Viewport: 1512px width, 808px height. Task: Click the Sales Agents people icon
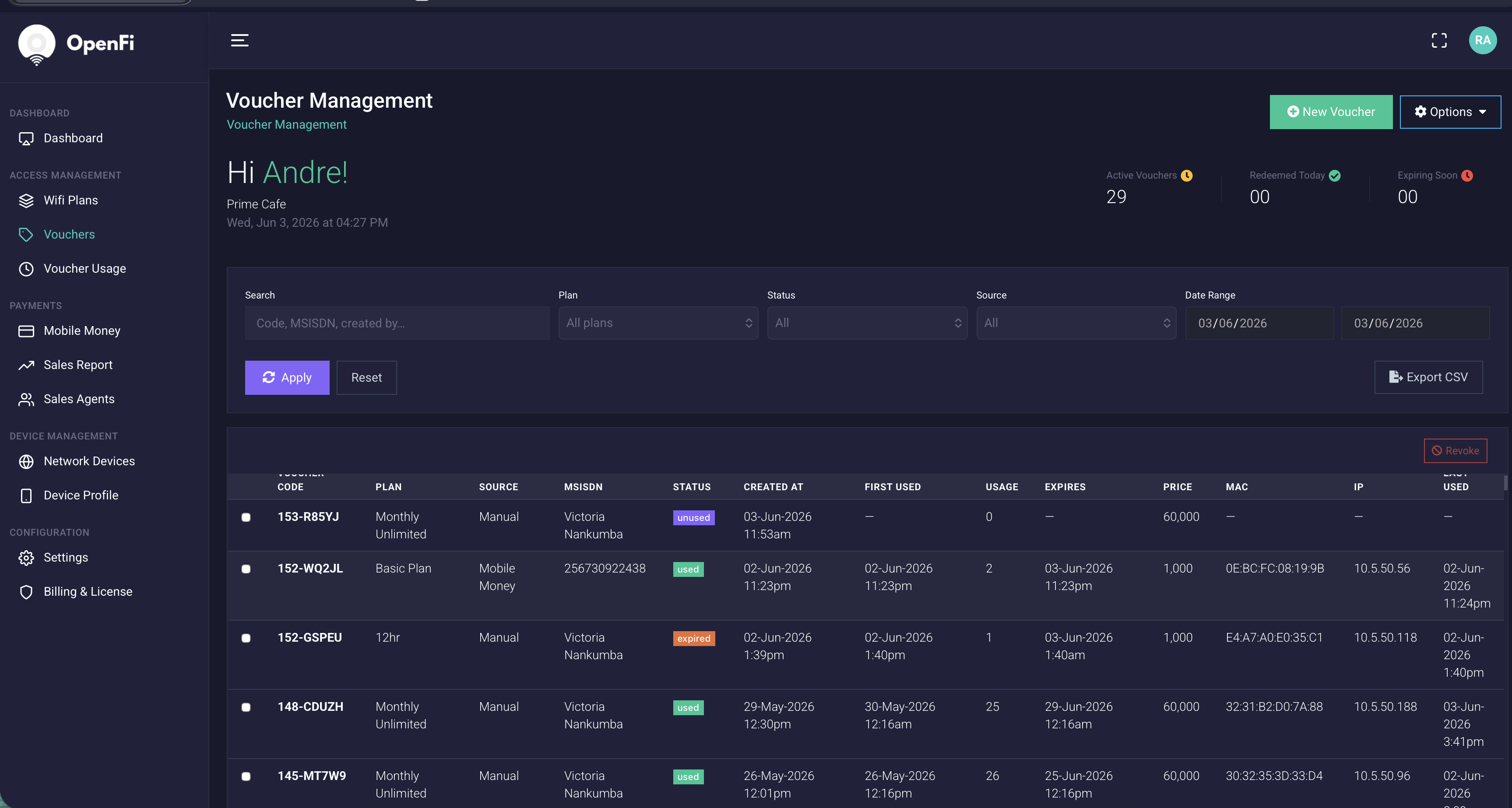[26, 399]
